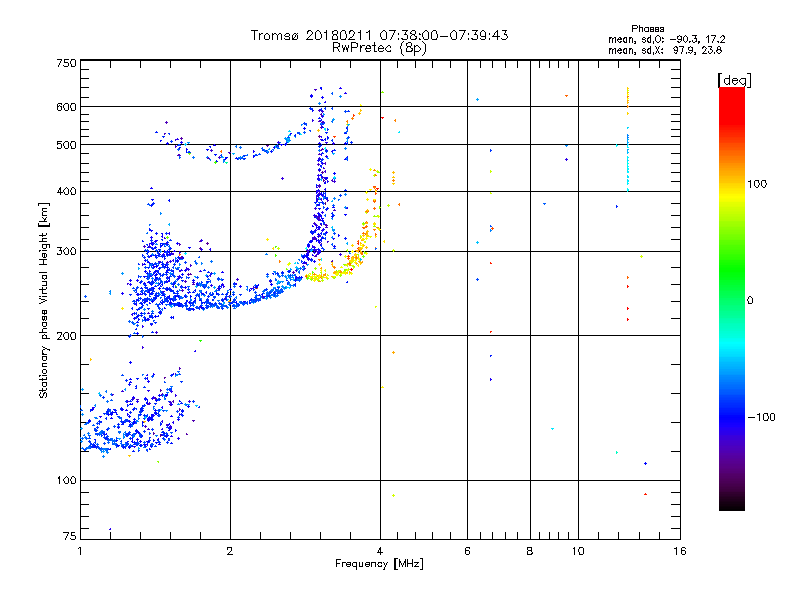Click the 600 km height axis label
The image size is (800, 600).
[66, 107]
